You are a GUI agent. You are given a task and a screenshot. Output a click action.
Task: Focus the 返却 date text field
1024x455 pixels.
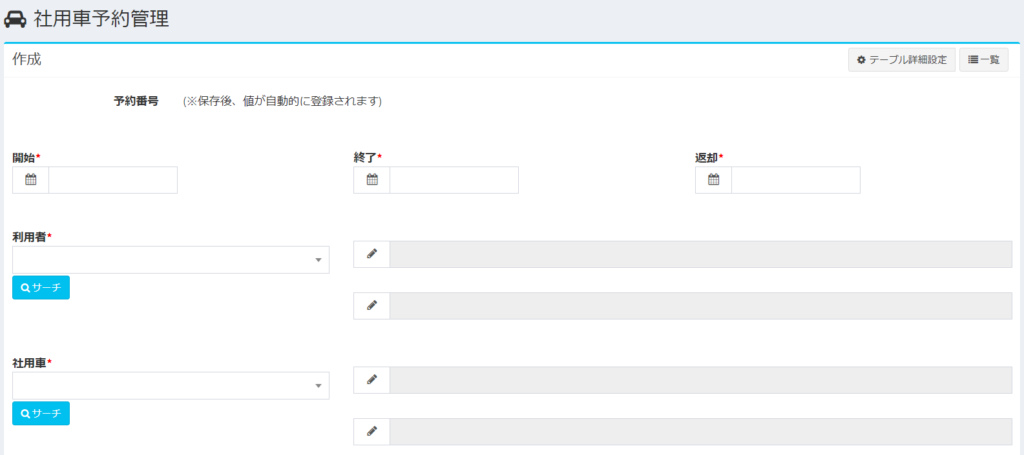[796, 180]
